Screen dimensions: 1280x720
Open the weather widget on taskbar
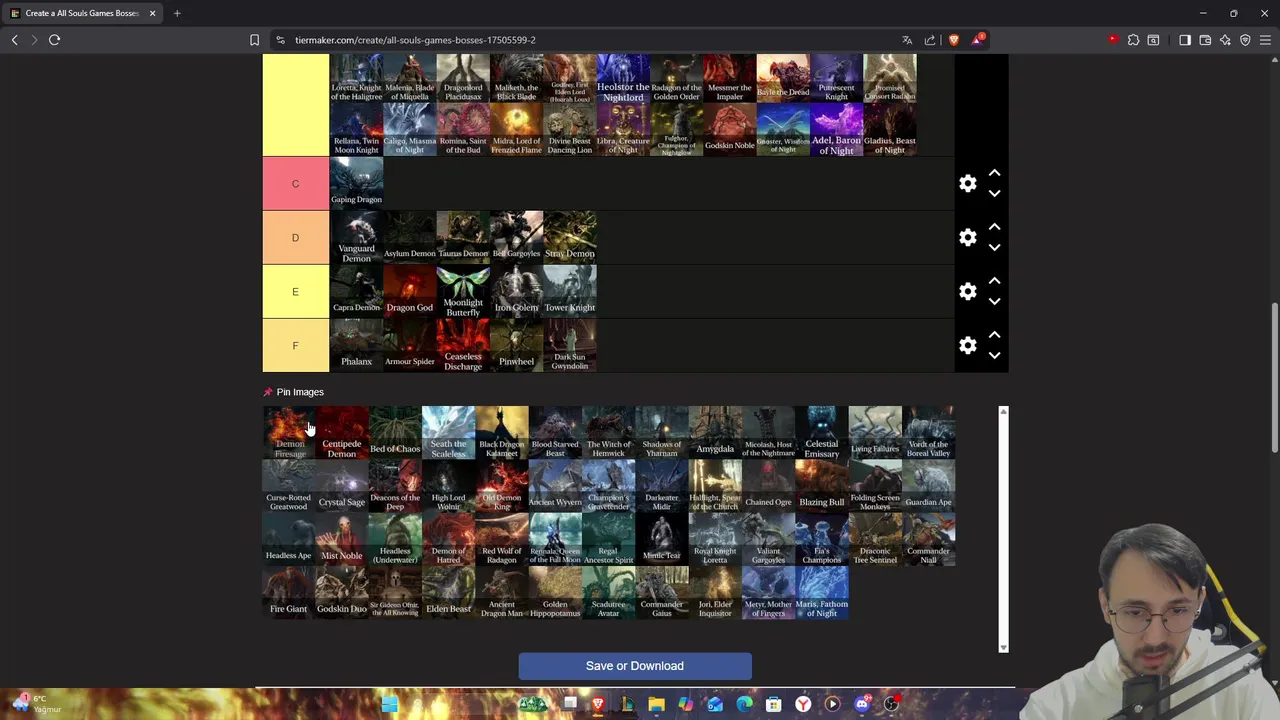pos(35,704)
